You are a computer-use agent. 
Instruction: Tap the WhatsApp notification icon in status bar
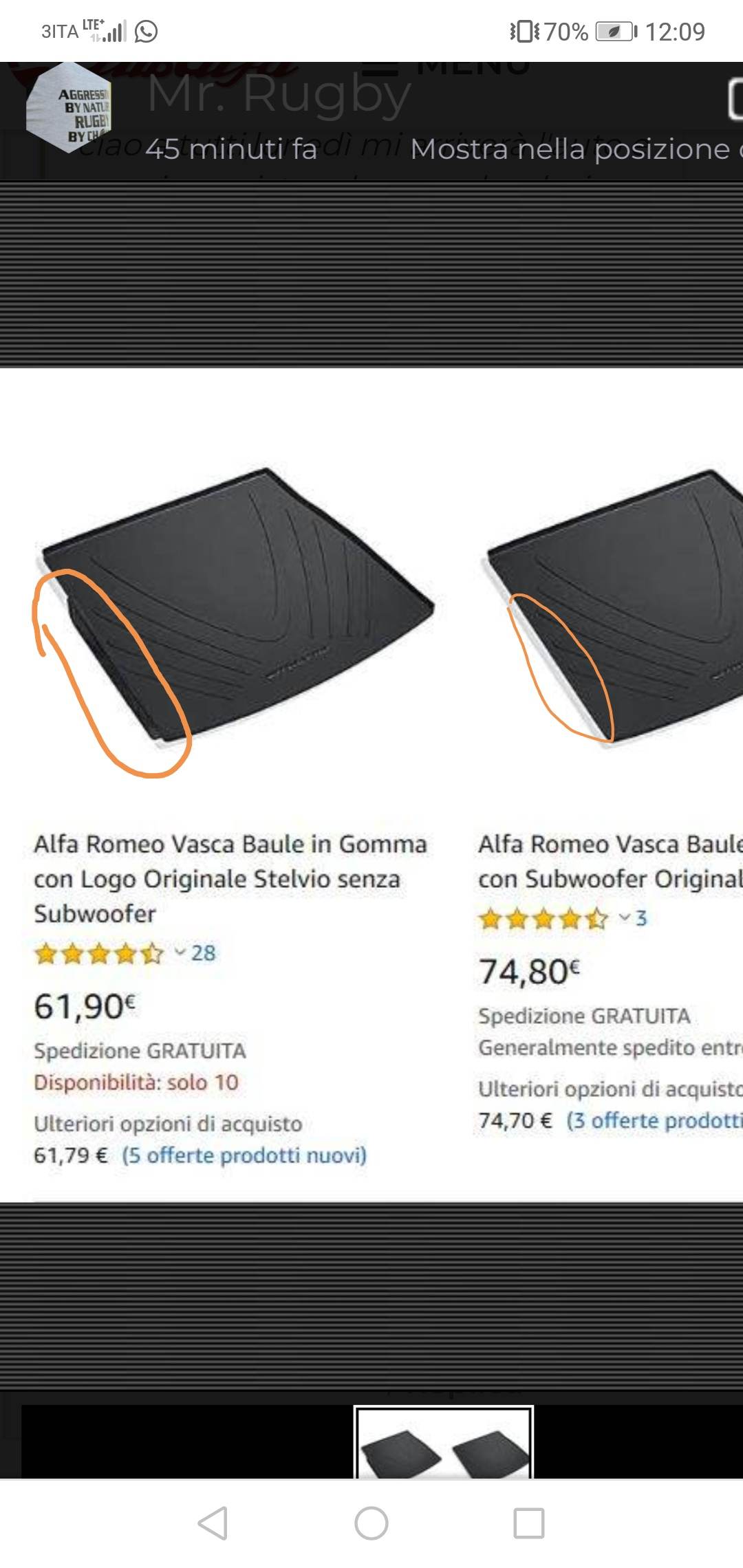pos(146,32)
